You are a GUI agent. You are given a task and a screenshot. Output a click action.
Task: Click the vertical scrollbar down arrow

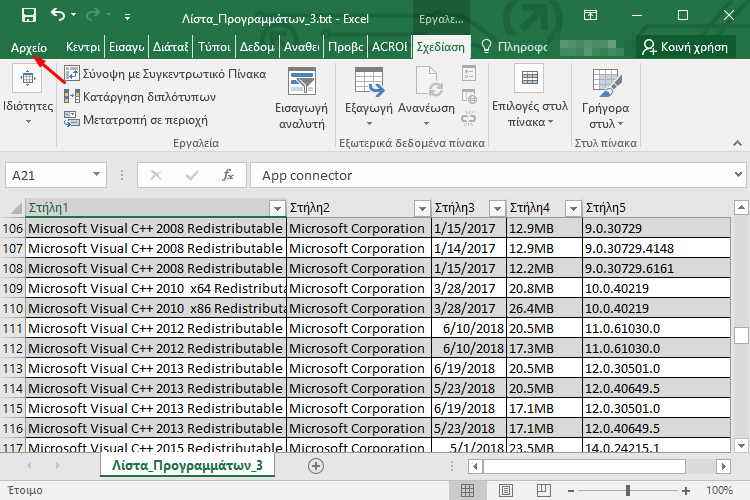coord(741,446)
